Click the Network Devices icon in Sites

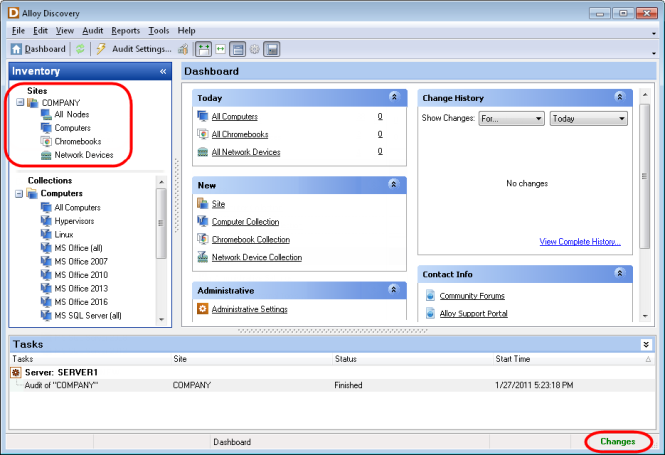point(46,155)
